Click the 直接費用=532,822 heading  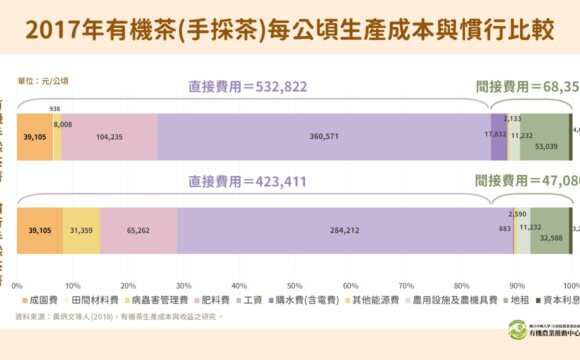(x=247, y=87)
